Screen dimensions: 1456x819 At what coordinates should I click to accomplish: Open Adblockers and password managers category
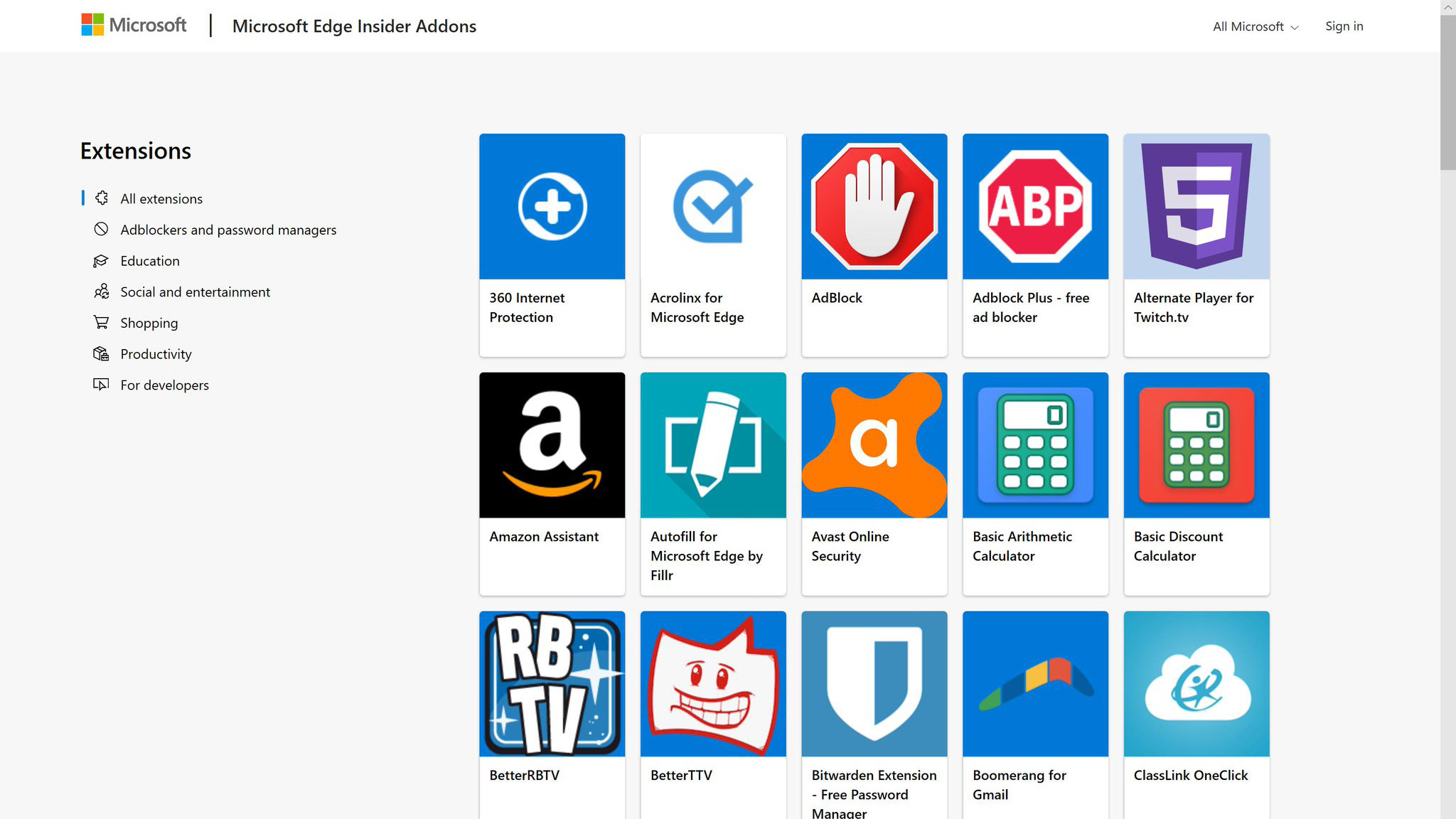click(228, 230)
